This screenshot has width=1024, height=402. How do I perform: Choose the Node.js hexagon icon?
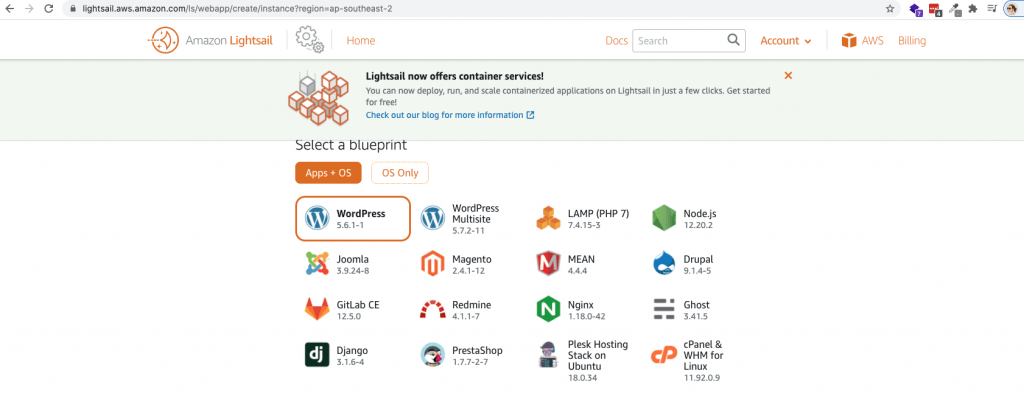(x=664, y=218)
